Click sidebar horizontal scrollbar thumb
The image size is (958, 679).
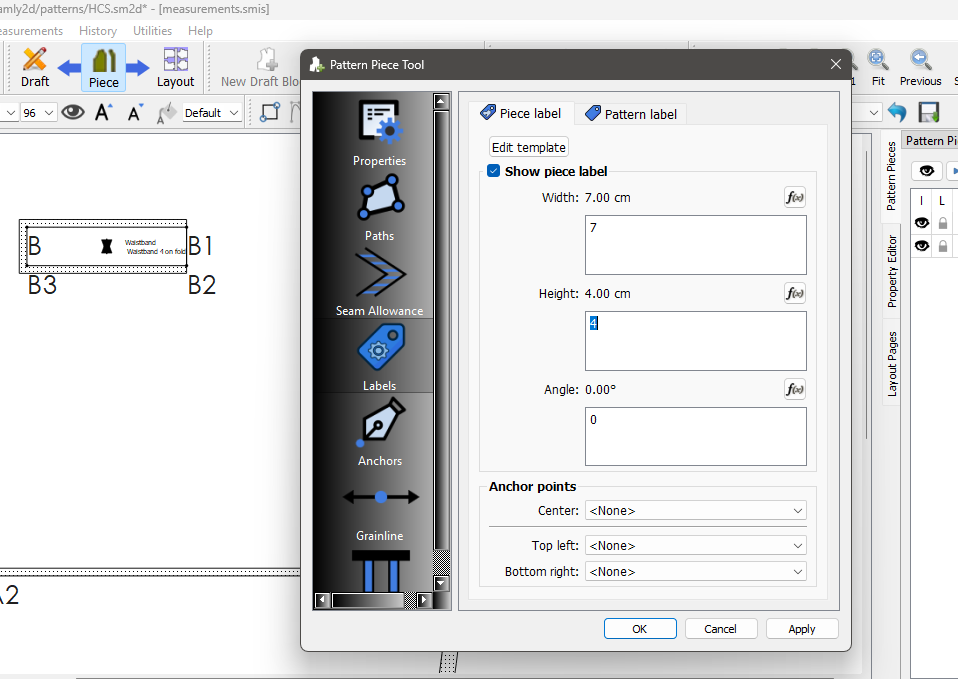pos(368,600)
